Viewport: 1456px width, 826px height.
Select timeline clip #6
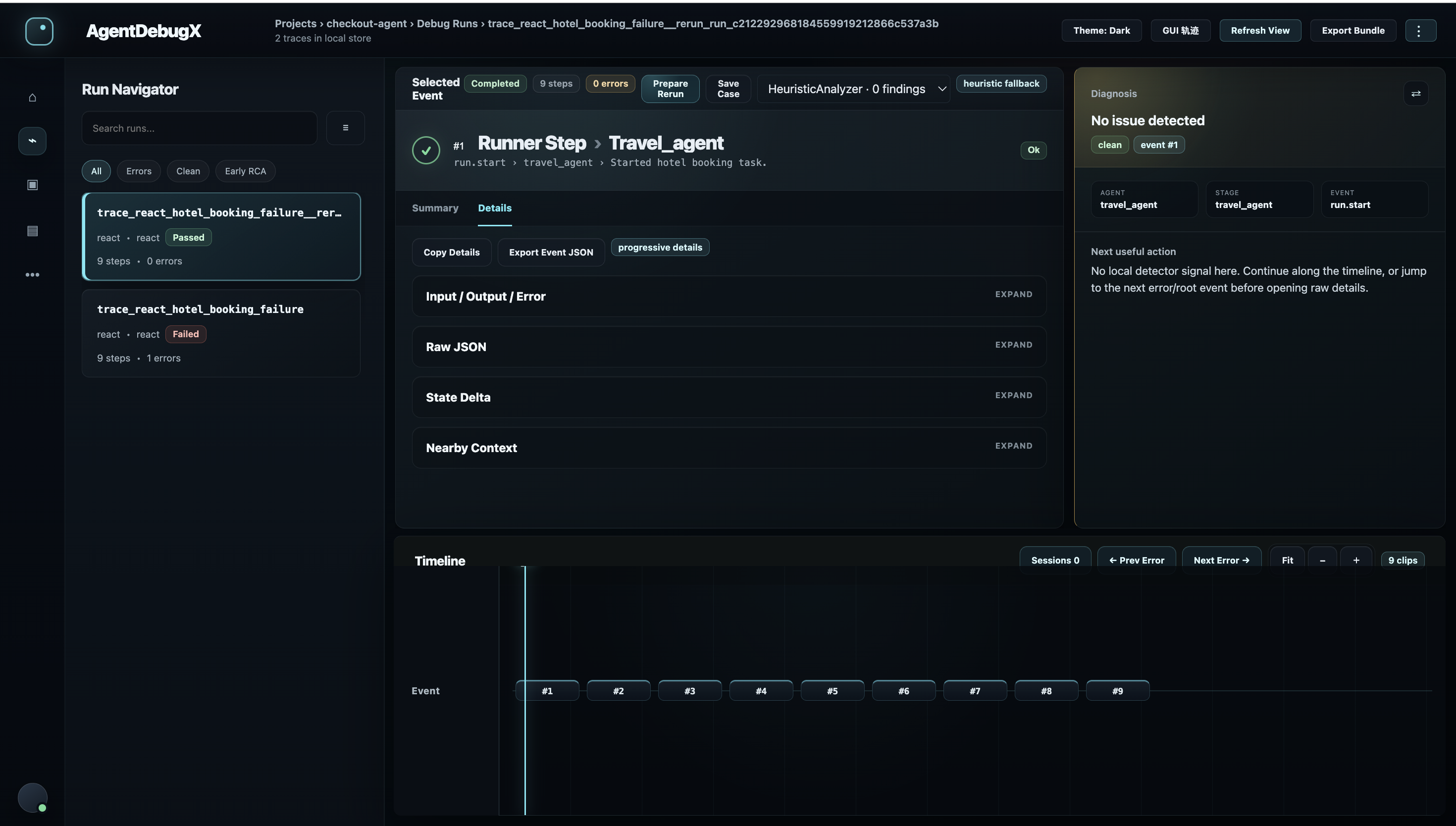(x=903, y=690)
